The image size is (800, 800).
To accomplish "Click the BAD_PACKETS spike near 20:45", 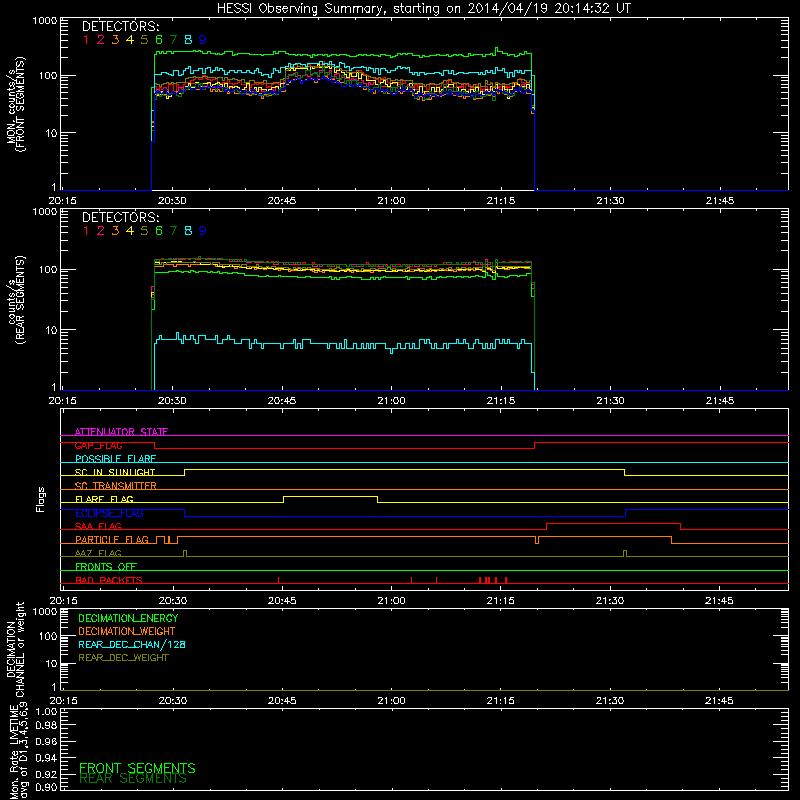I will (279, 580).
